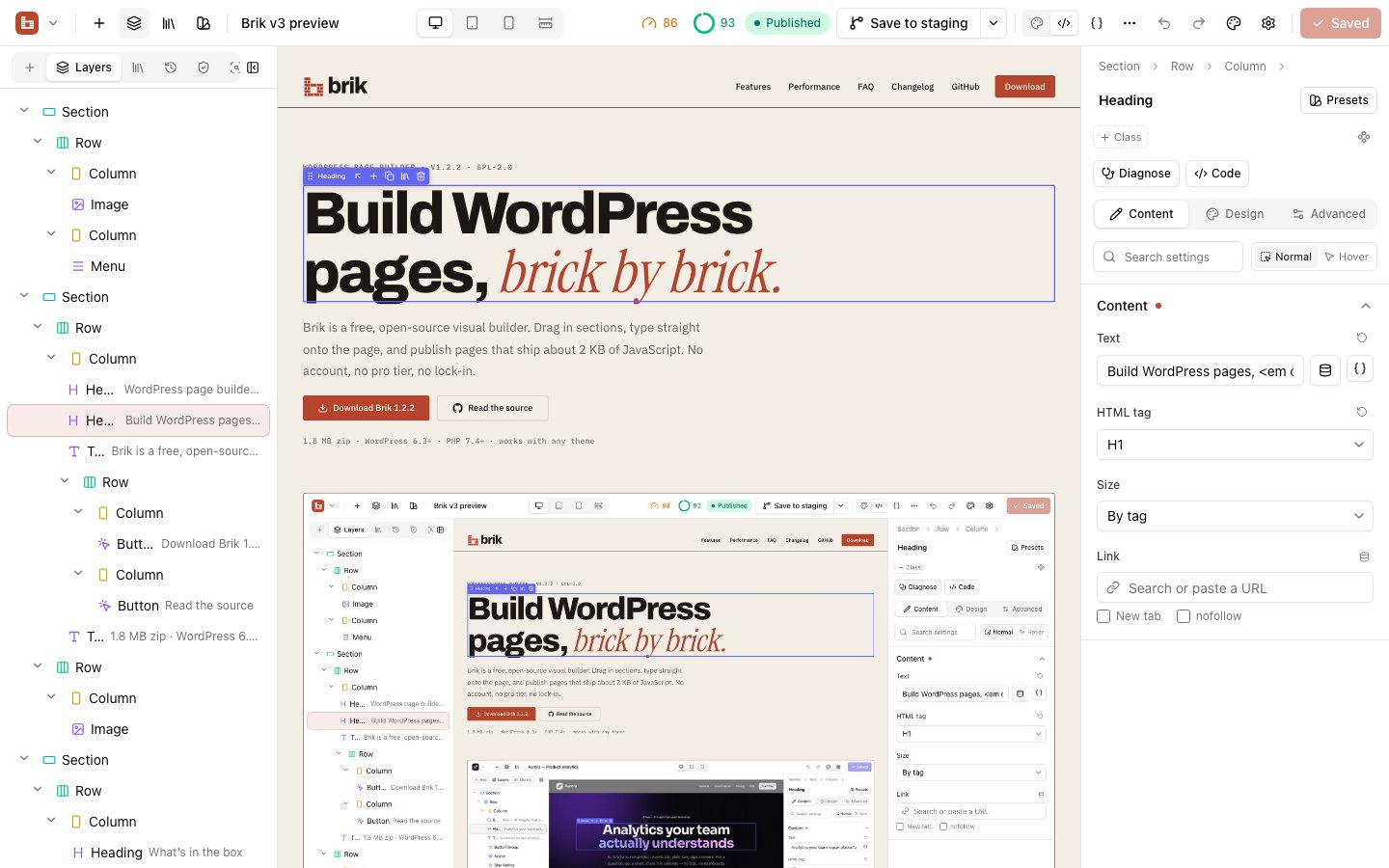Click the undo arrow in top toolbar
The height and width of the screenshot is (868, 1389).
point(1164,23)
